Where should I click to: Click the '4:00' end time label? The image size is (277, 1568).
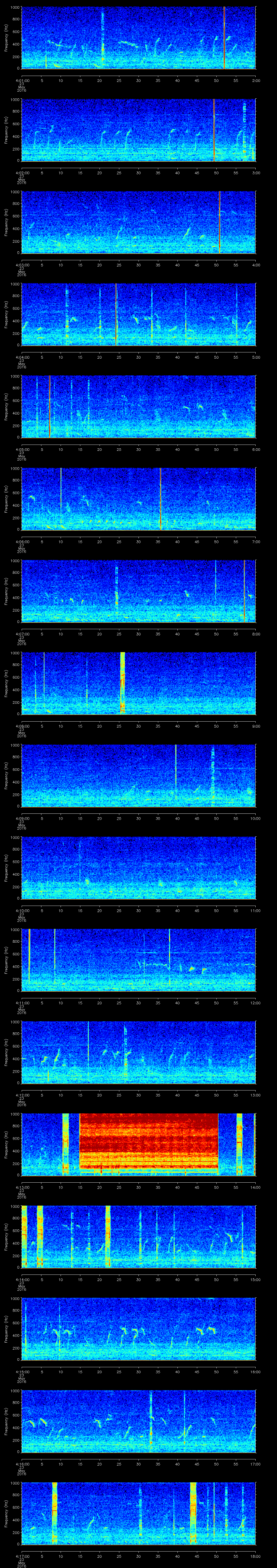[x=256, y=264]
